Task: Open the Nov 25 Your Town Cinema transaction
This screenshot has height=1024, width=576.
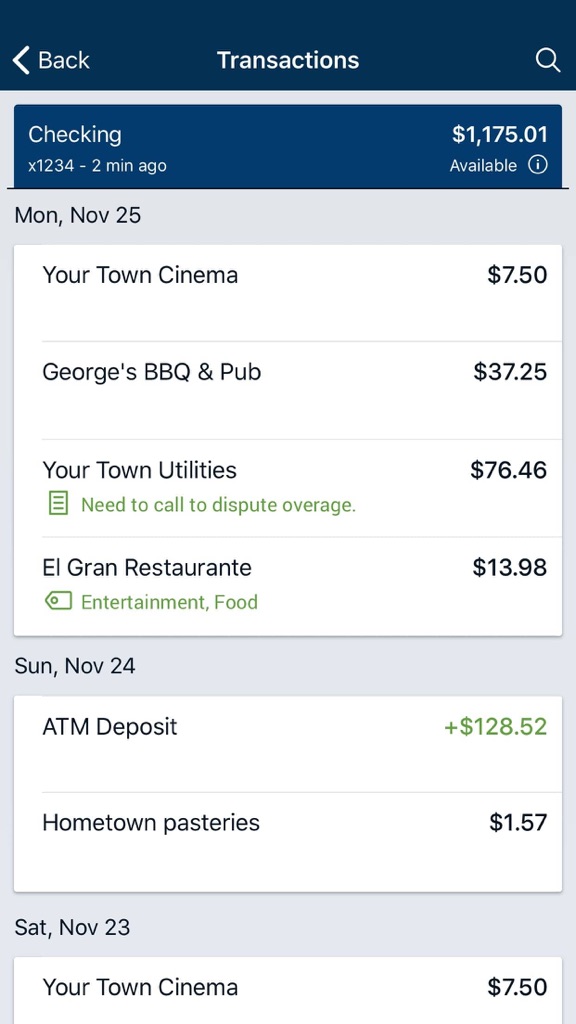Action: [288, 293]
